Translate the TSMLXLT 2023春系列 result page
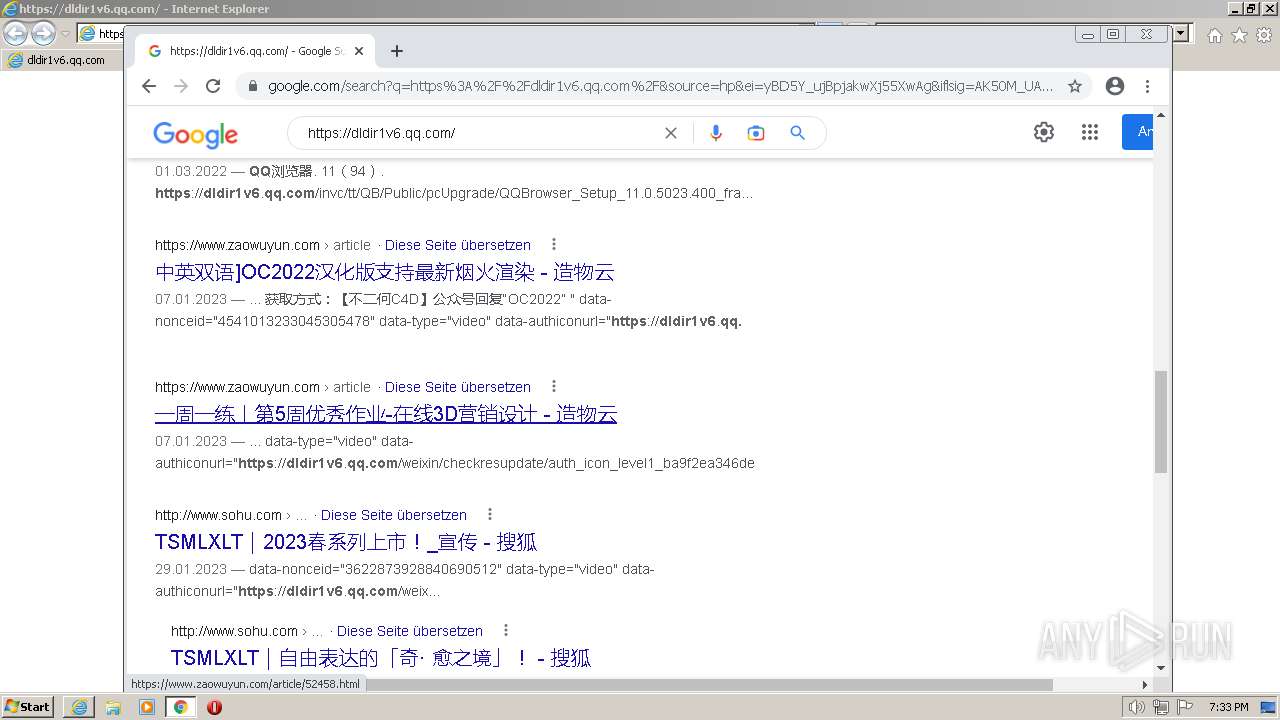The image size is (1280, 720). pos(394,515)
